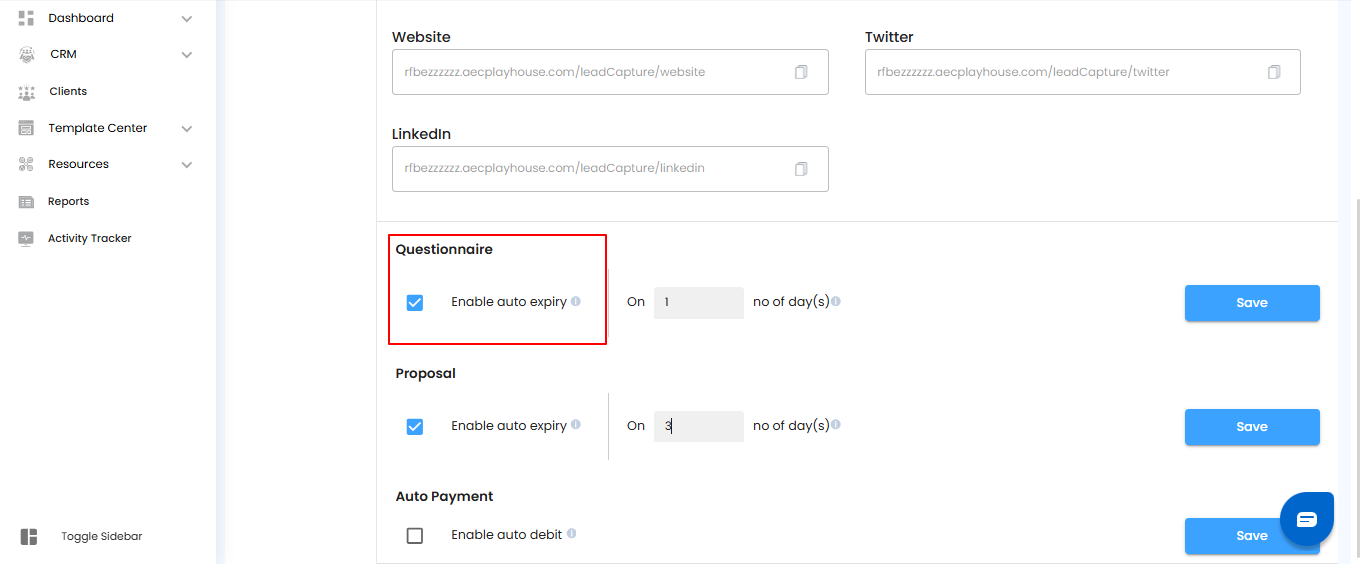Image resolution: width=1364 pixels, height=564 pixels.
Task: Expand the Dashboard sidebar menu
Action: [x=187, y=18]
